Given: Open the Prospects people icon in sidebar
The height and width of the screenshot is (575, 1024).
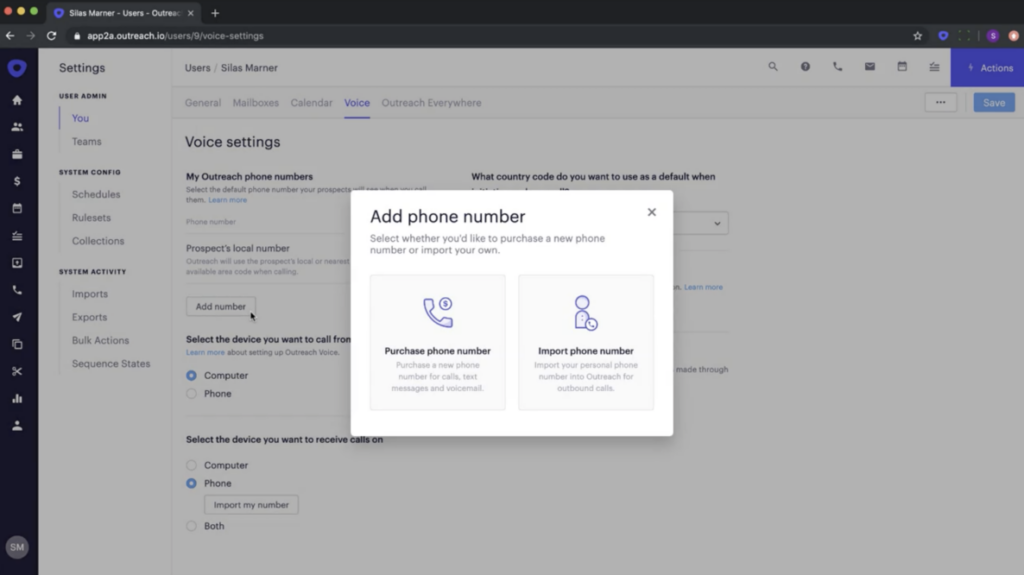Looking at the screenshot, I should [x=17, y=127].
